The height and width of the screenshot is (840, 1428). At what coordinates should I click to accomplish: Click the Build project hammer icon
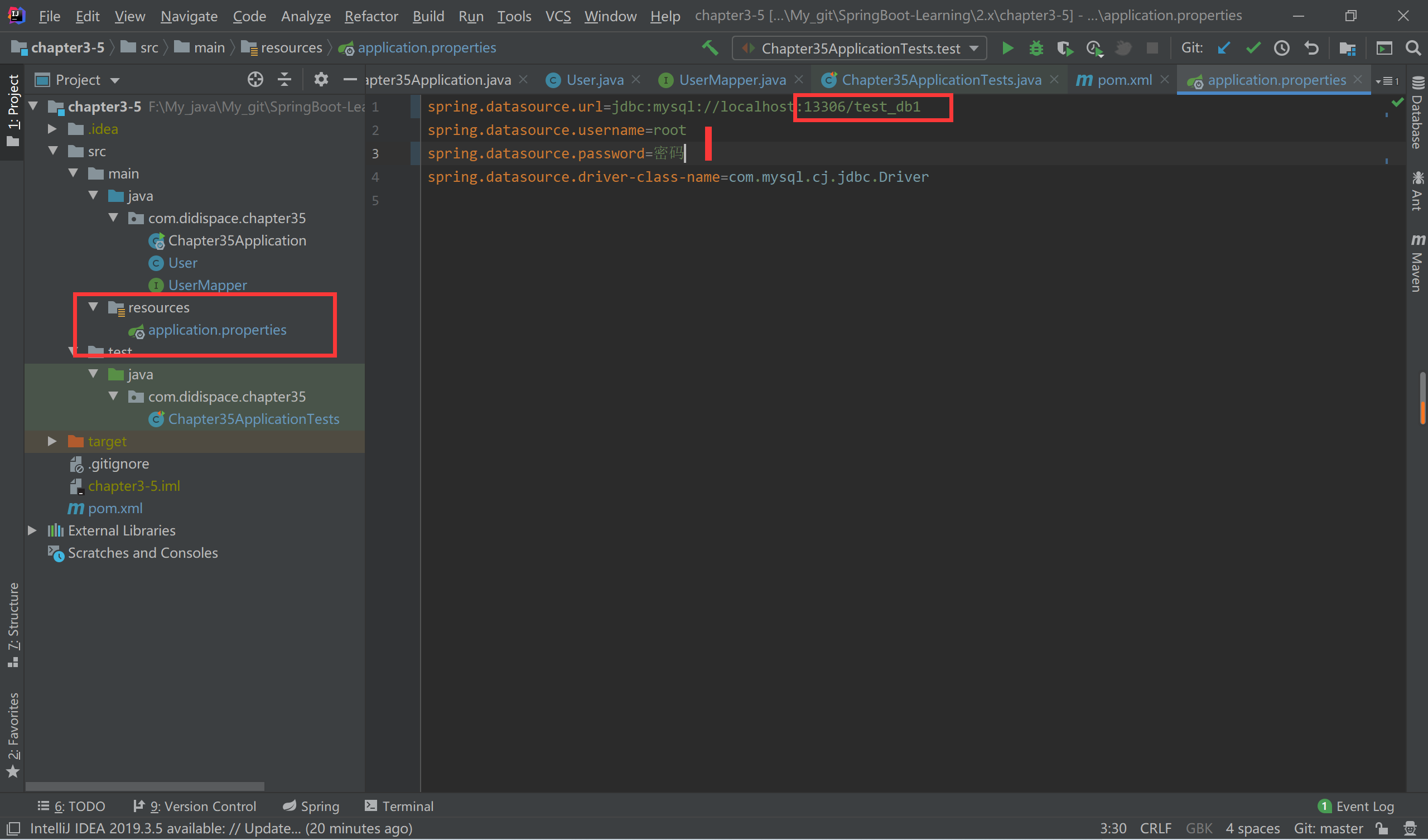710,48
